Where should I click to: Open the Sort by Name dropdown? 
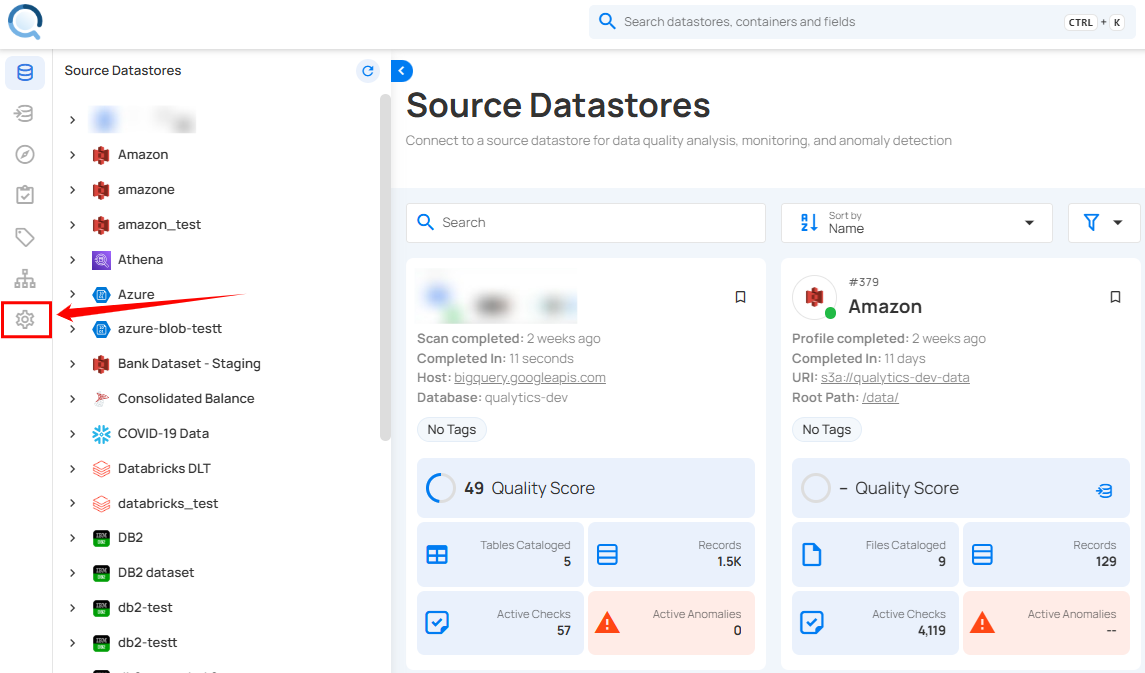point(916,223)
